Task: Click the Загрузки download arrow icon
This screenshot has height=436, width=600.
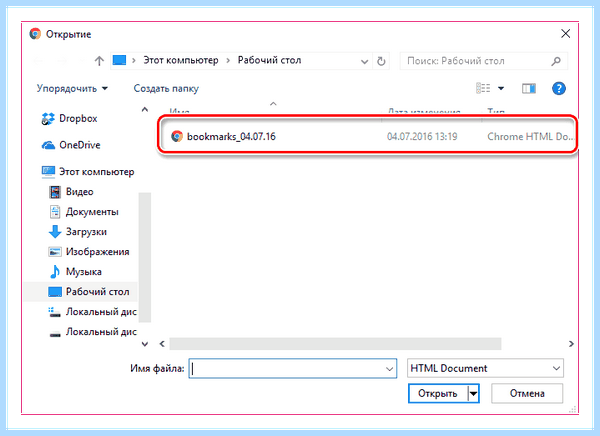Action: click(x=55, y=232)
